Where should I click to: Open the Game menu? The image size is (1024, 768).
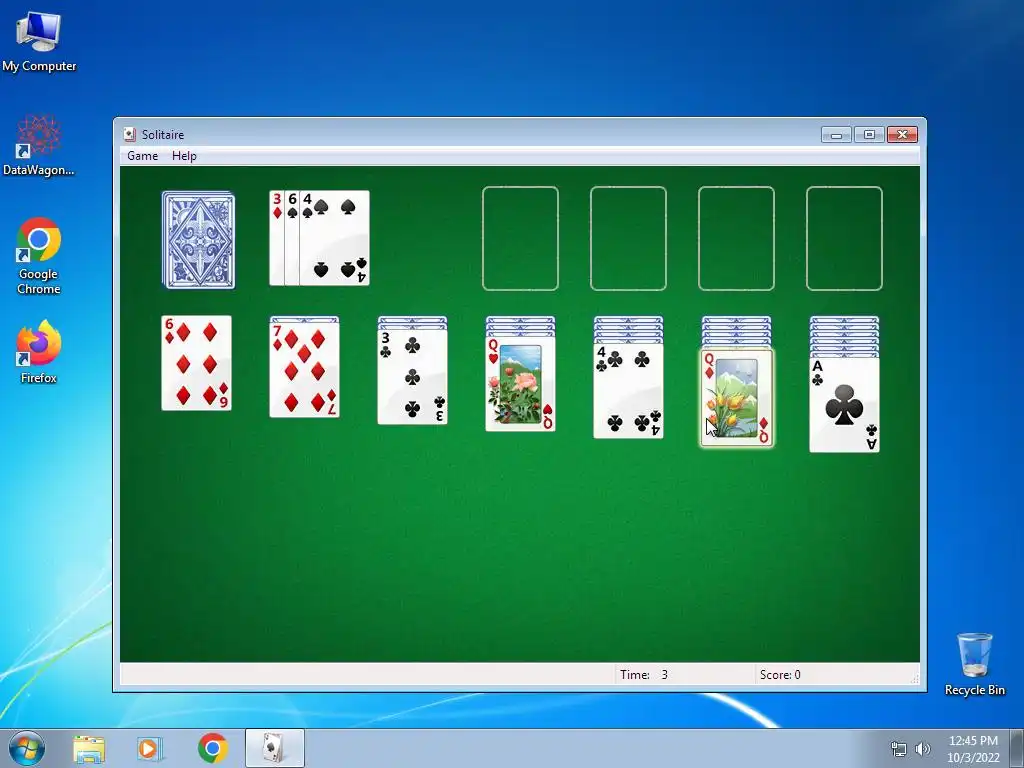click(x=142, y=155)
